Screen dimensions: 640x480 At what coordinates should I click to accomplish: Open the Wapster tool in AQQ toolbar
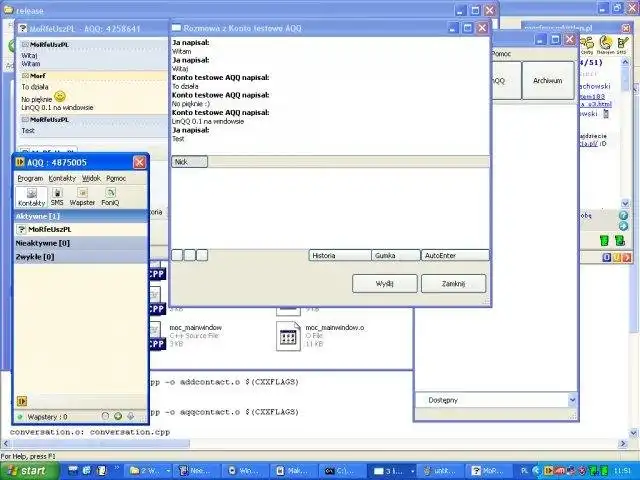click(82, 197)
